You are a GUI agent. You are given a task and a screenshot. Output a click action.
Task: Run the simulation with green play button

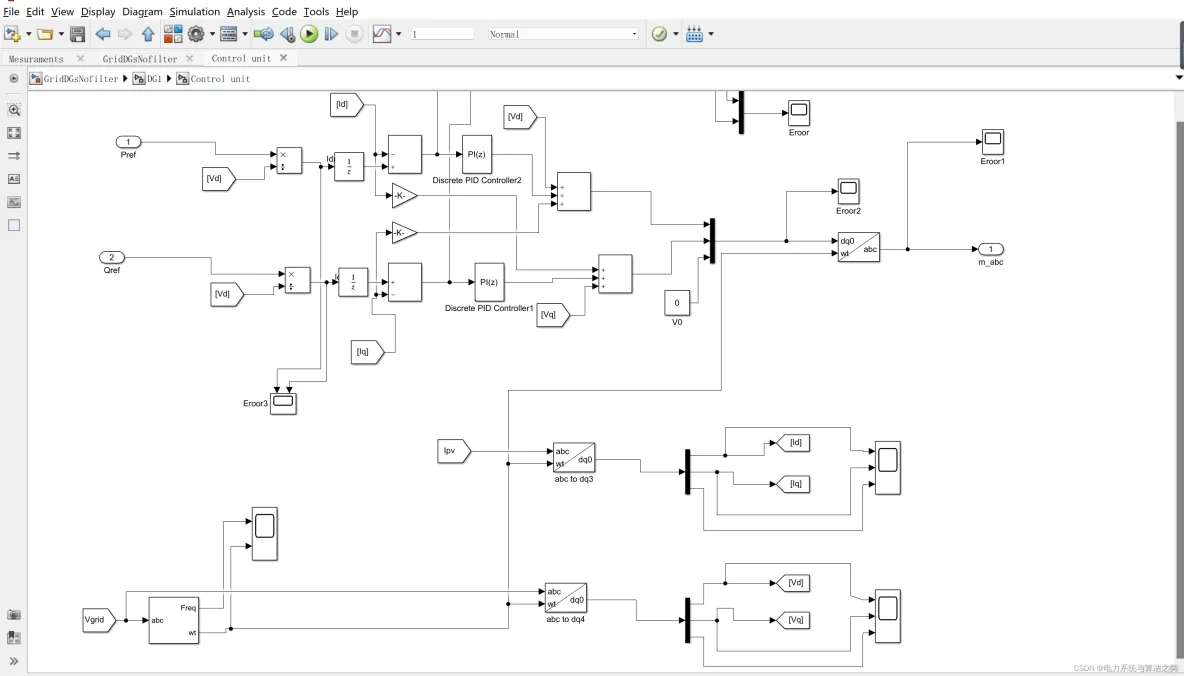coord(309,34)
